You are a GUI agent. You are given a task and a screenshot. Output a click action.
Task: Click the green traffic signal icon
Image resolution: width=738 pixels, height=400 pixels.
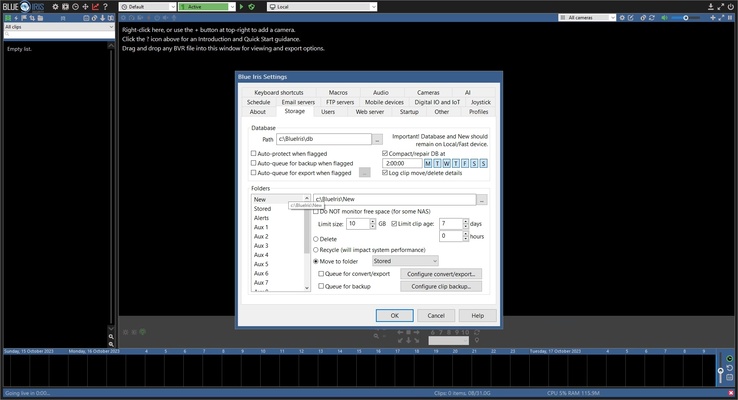(x=251, y=7)
